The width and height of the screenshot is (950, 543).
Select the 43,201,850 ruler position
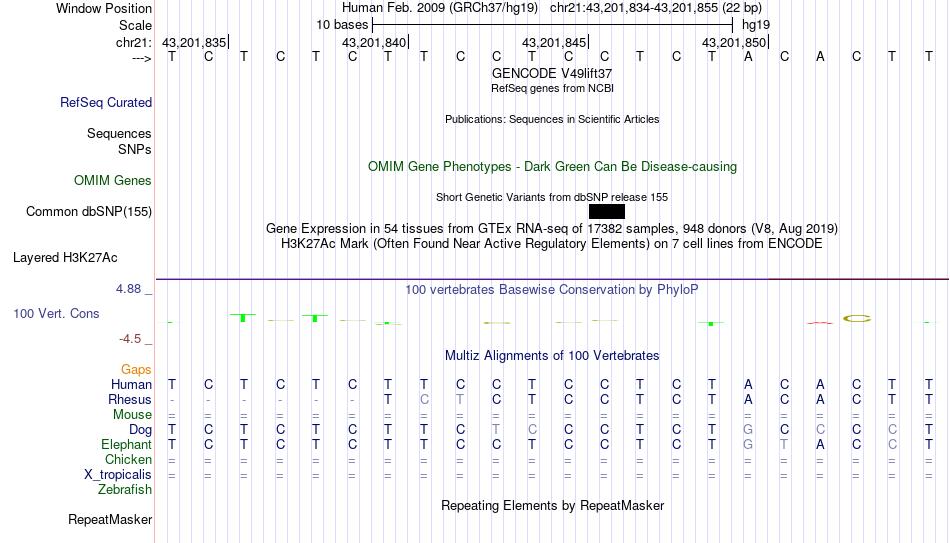735,42
